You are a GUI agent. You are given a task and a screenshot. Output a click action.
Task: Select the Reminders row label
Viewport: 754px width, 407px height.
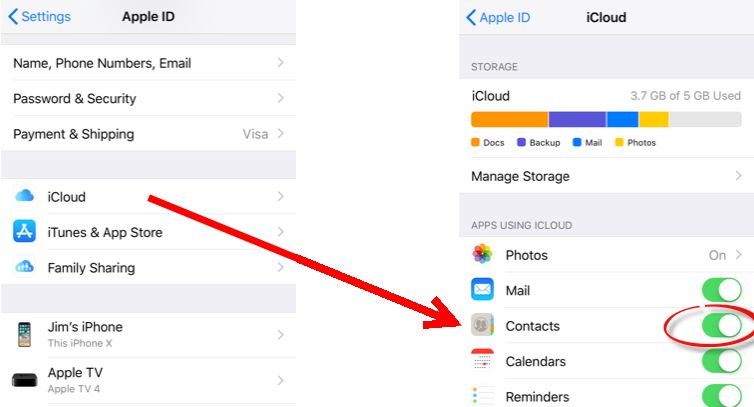pos(538,397)
